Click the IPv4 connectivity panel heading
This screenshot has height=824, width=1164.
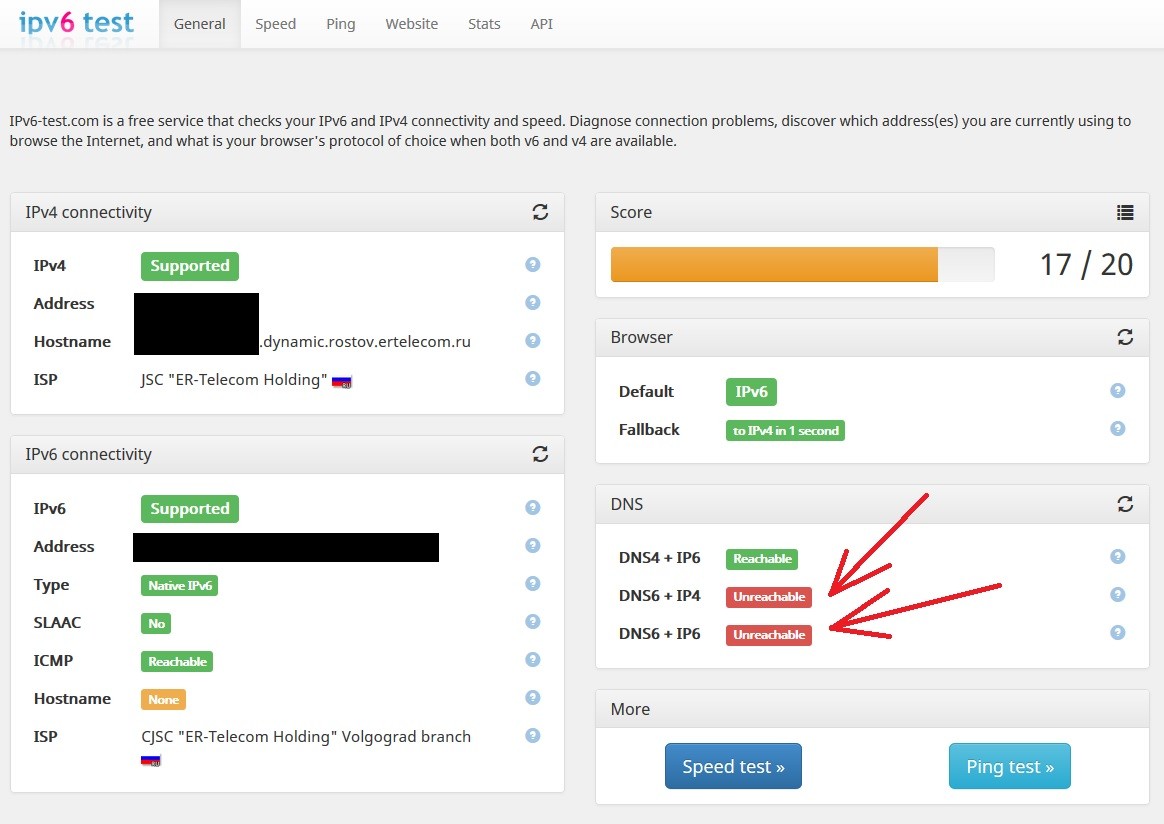(x=88, y=212)
